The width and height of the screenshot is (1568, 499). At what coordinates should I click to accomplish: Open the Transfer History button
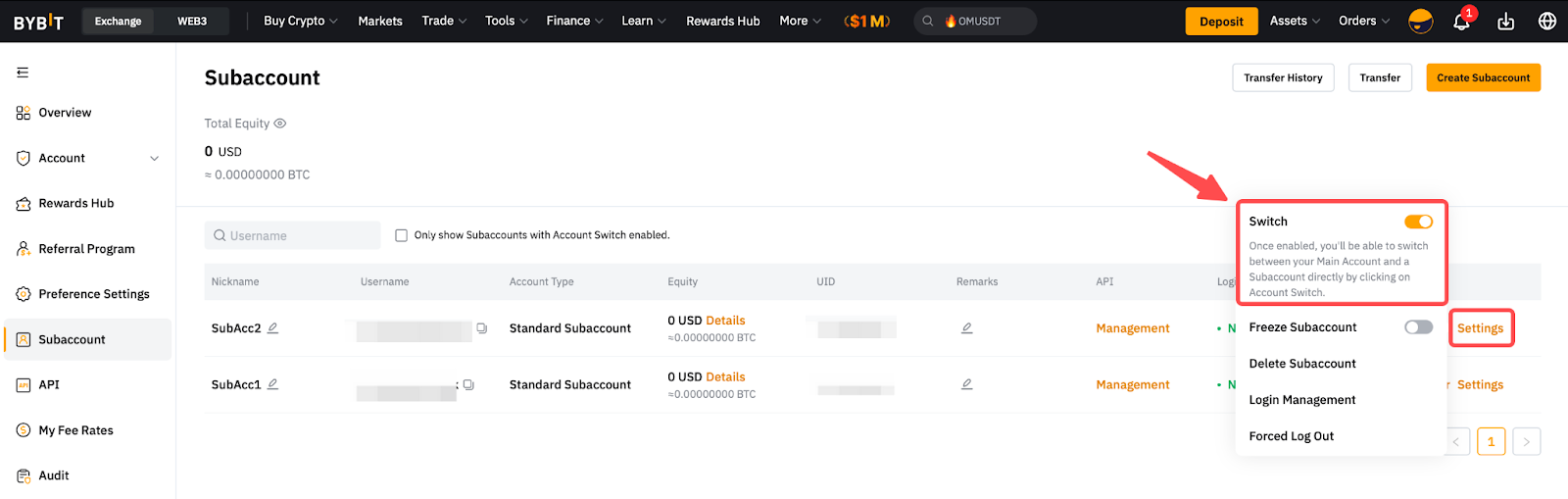1283,77
